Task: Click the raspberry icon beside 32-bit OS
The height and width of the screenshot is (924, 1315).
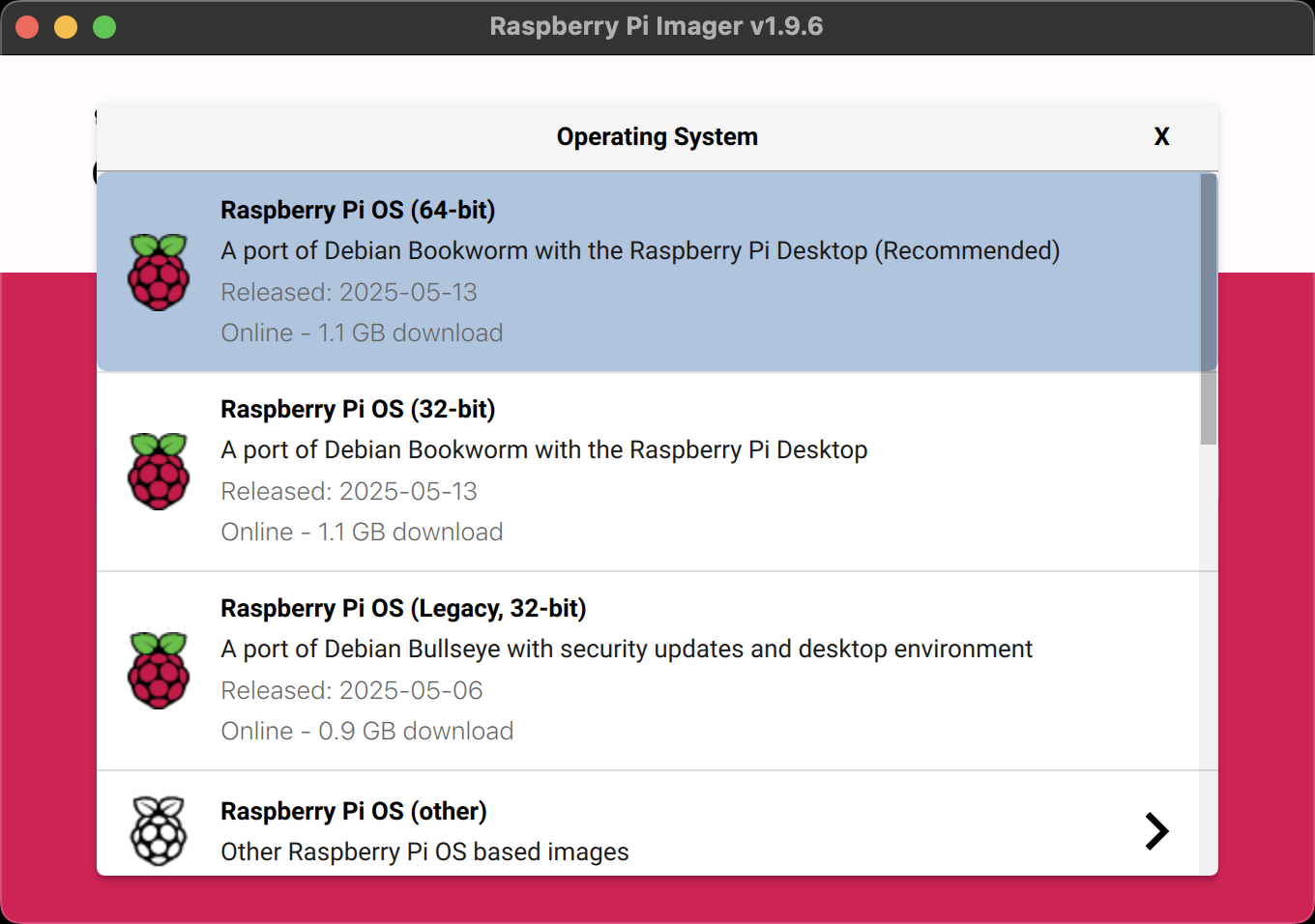Action: (159, 472)
